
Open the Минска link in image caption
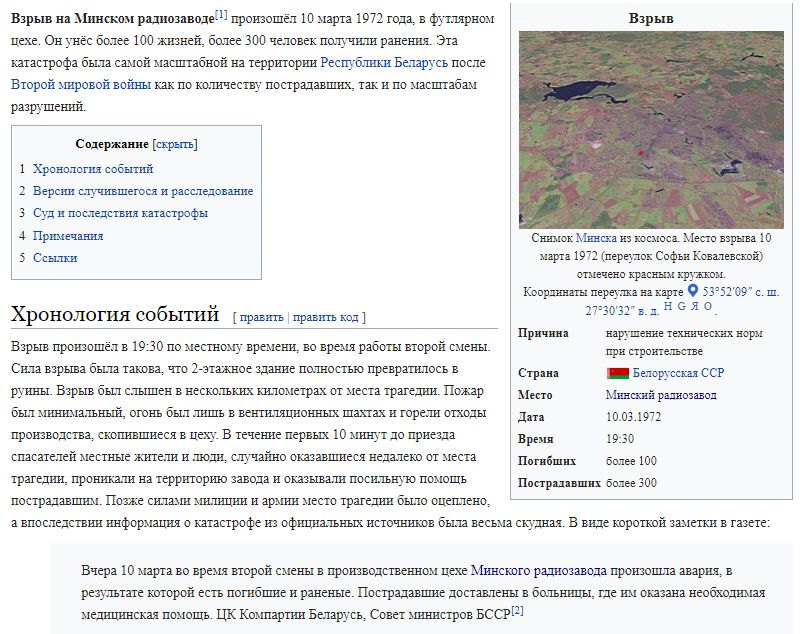coord(596,238)
